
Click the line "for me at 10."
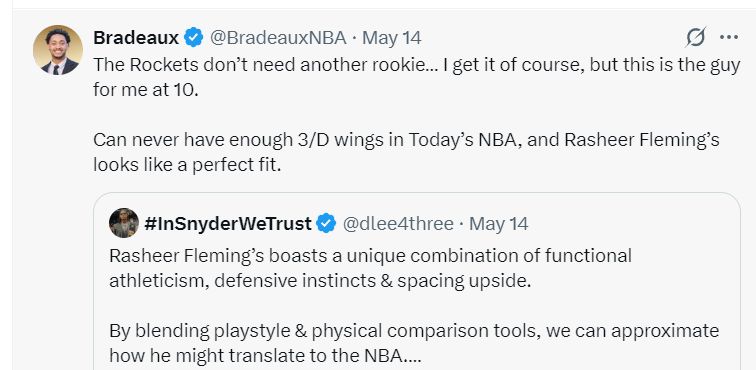[146, 90]
